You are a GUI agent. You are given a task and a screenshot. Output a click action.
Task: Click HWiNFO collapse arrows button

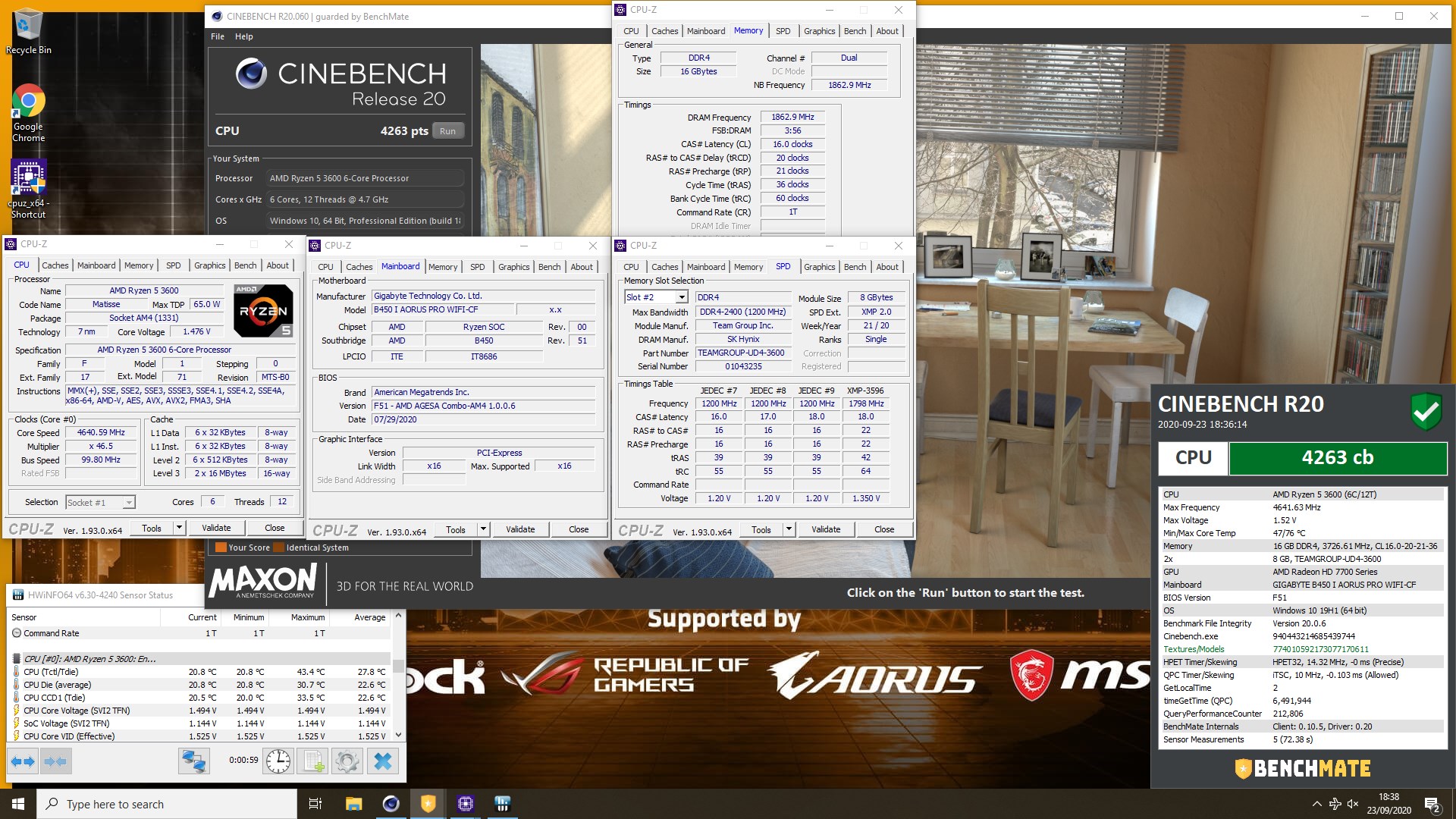[55, 761]
